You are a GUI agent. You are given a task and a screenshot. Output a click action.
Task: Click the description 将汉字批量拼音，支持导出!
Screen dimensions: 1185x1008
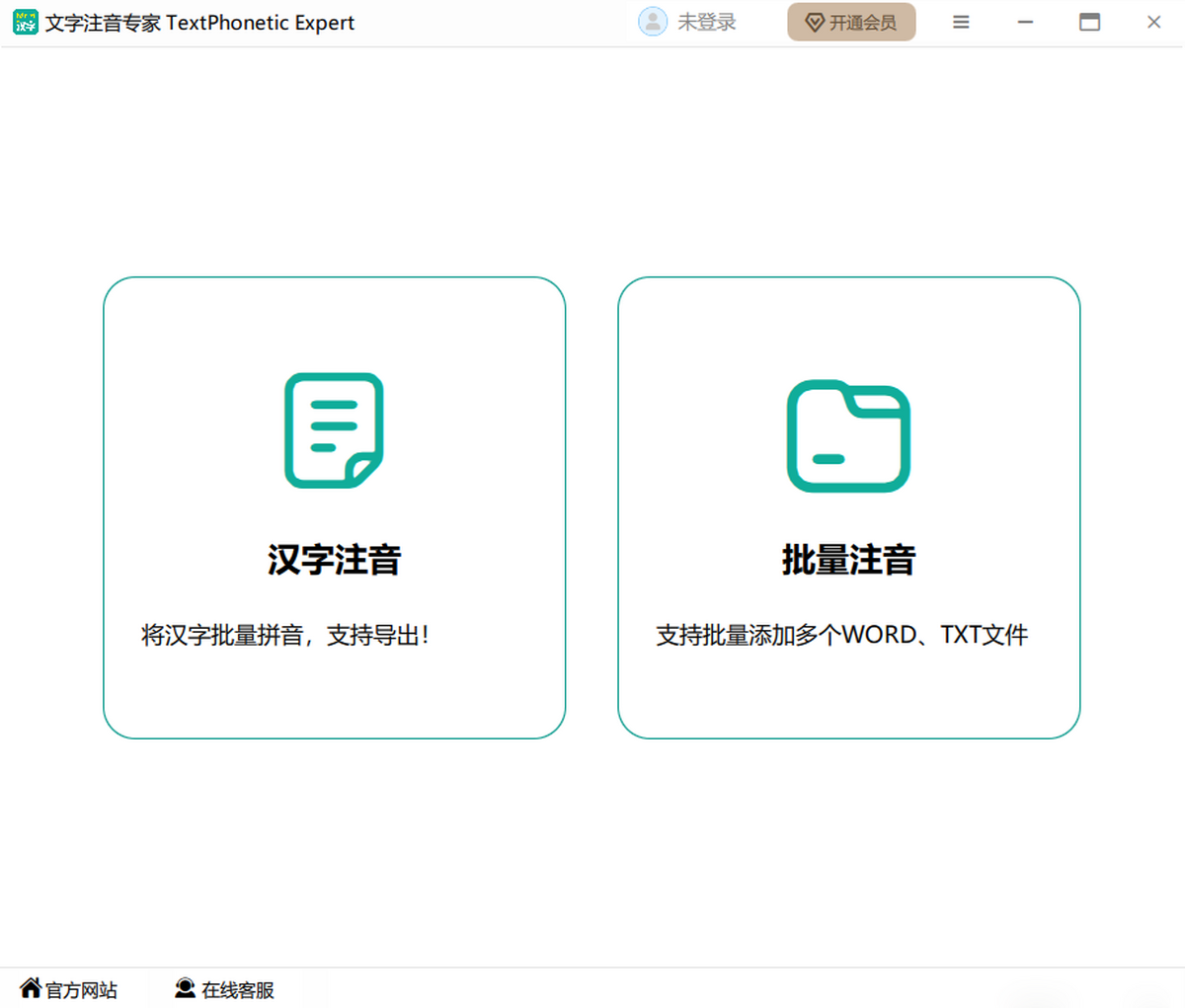click(285, 635)
